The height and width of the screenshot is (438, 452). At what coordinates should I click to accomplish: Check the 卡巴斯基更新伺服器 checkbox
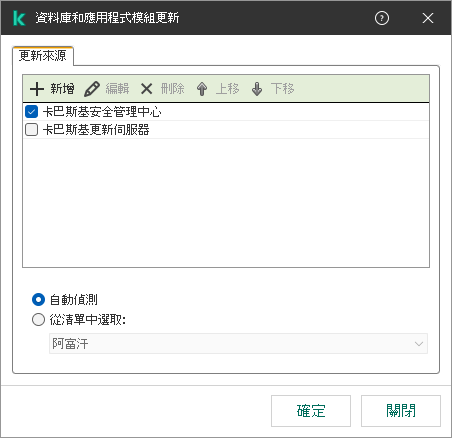tap(31, 130)
